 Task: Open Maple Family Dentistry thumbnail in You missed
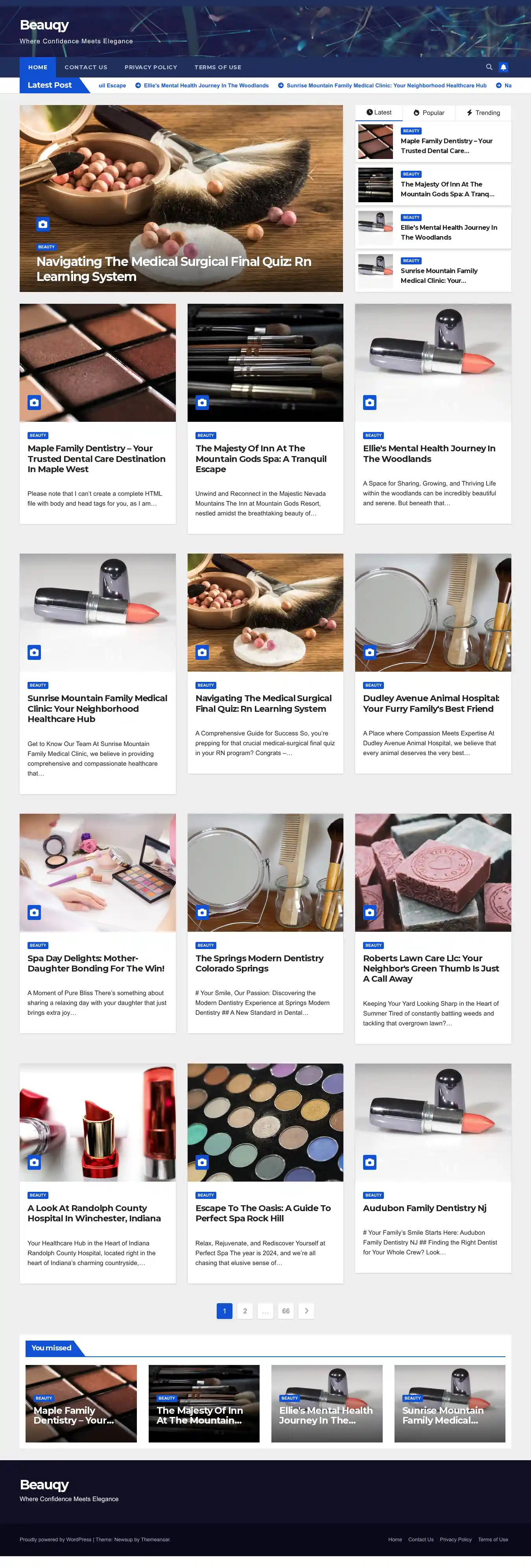click(x=81, y=1403)
